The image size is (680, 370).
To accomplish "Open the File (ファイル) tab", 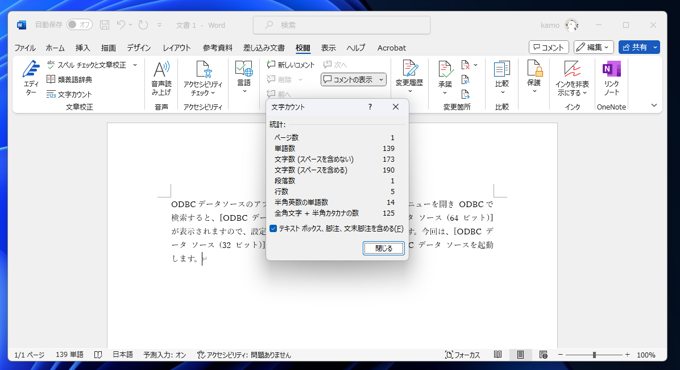I will (x=25, y=48).
